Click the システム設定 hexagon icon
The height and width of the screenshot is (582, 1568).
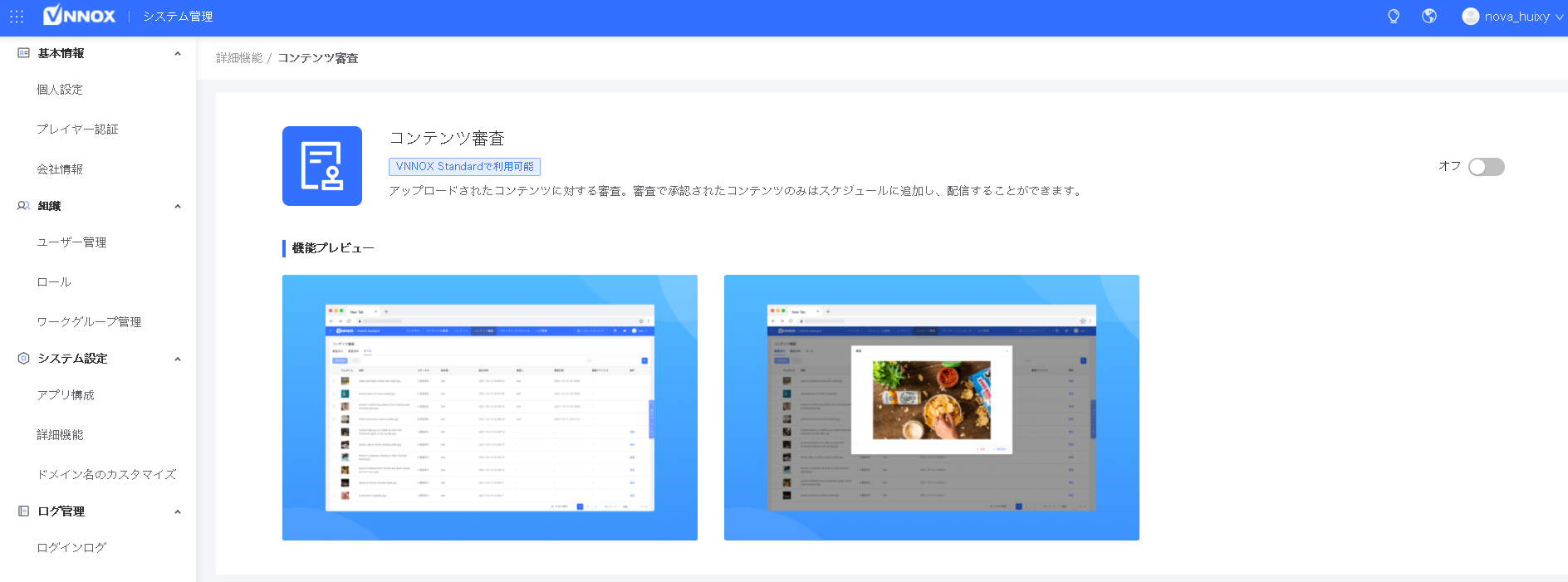23,359
